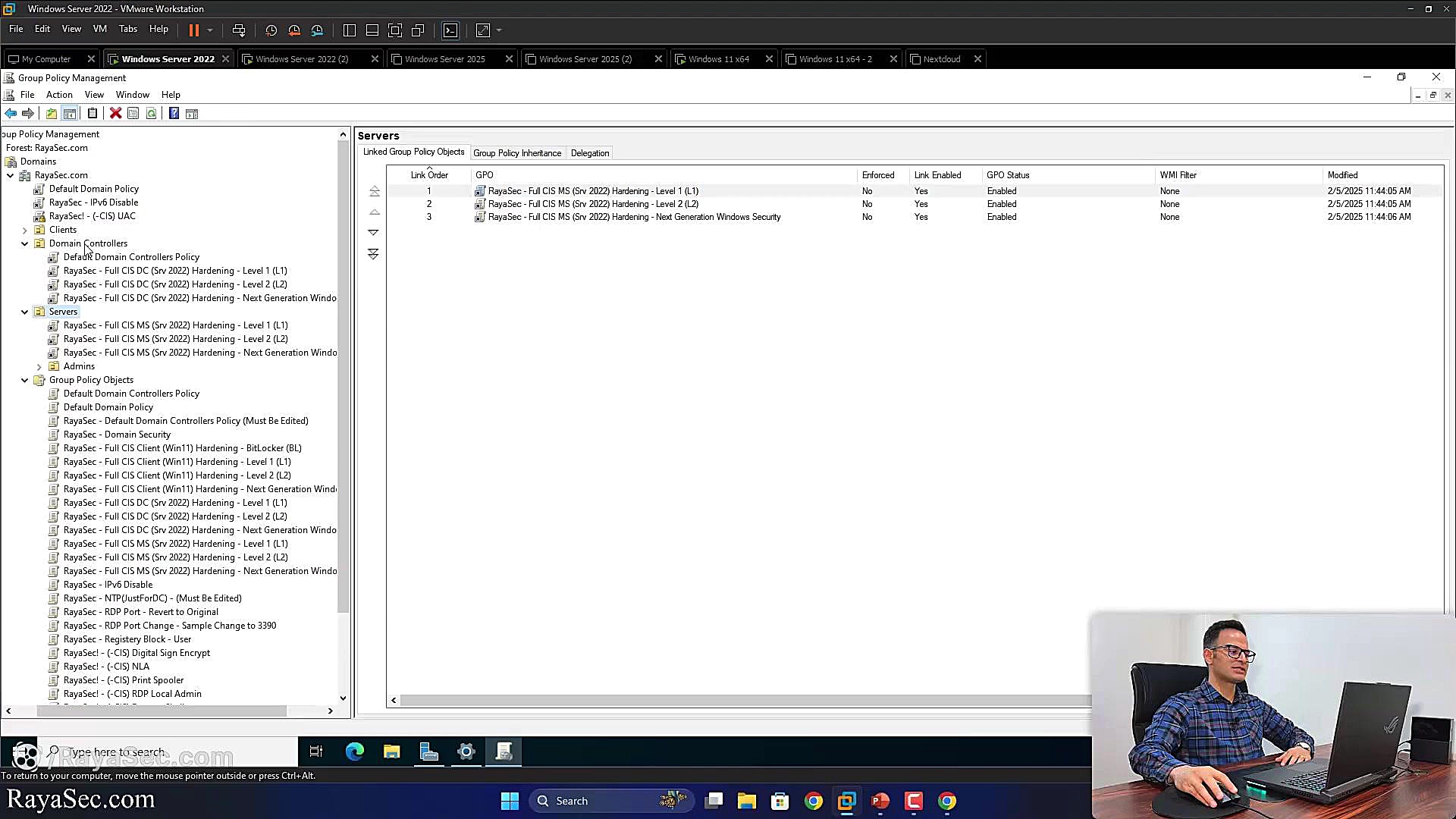Take a snapshot with VMware clock icon
The image size is (1456, 819).
[271, 30]
